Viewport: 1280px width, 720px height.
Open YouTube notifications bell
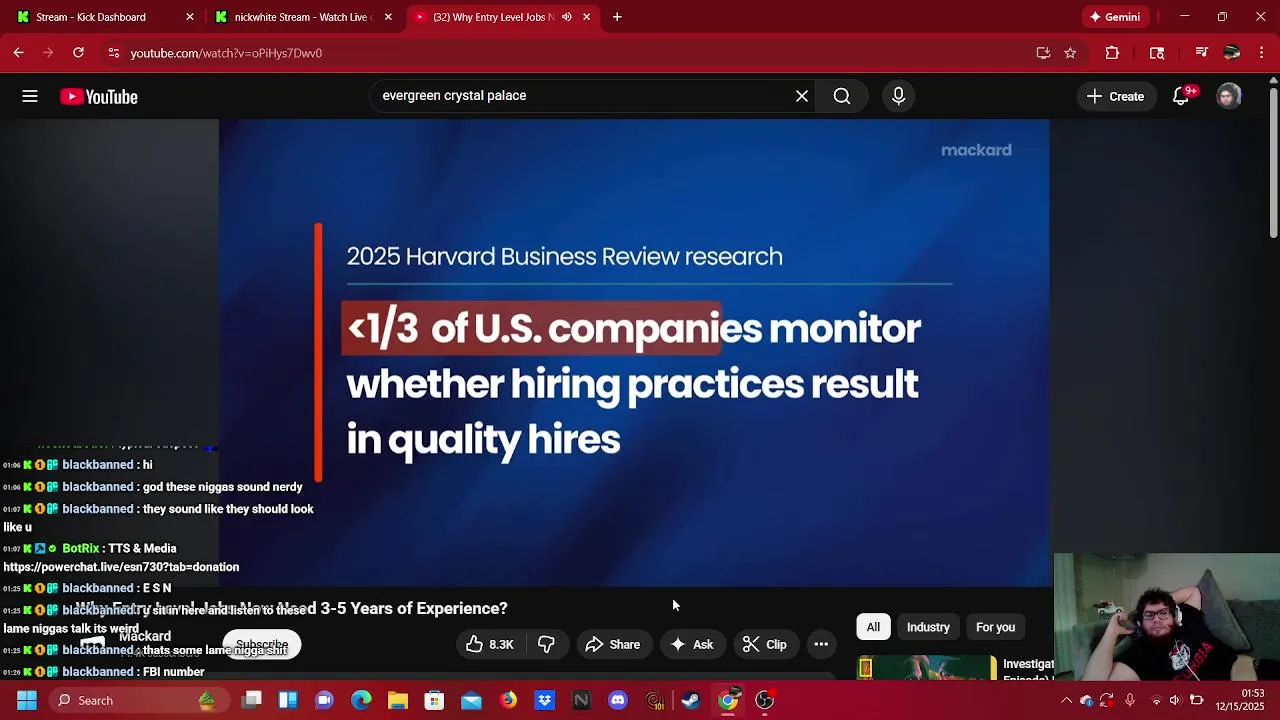(x=1181, y=96)
